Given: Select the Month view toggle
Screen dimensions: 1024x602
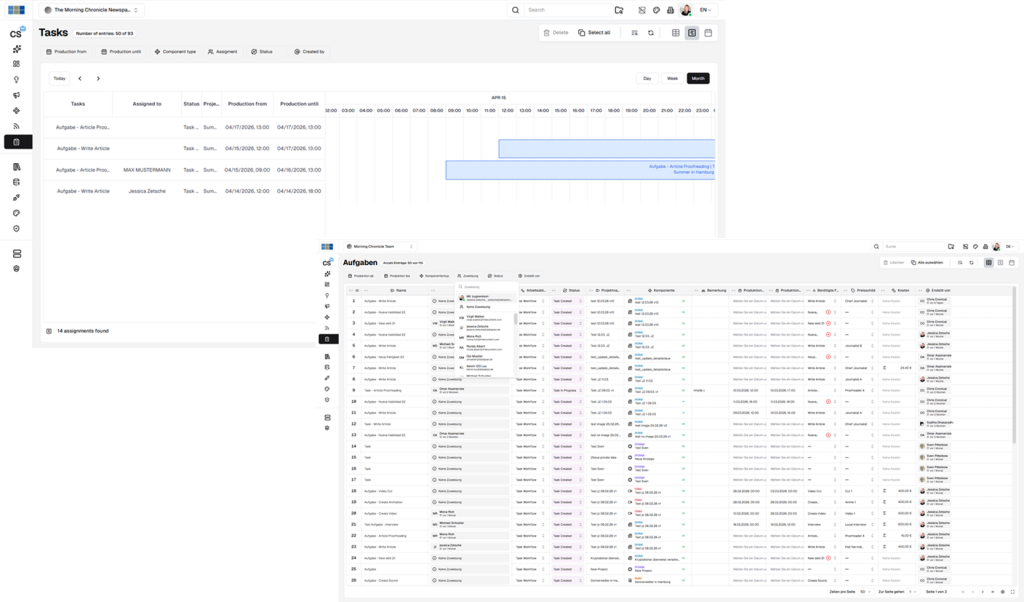Looking at the screenshot, I should point(698,78).
